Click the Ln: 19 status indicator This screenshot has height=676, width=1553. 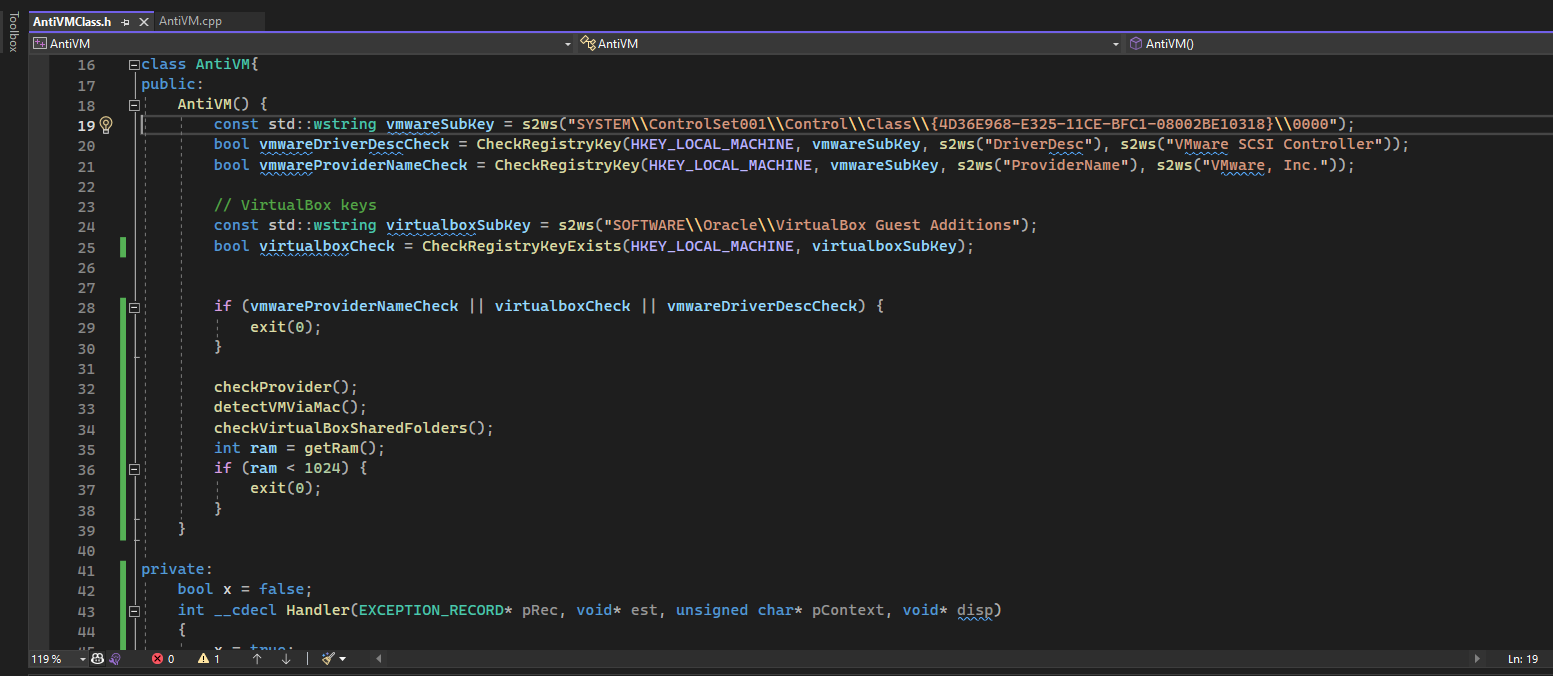(x=1521, y=659)
